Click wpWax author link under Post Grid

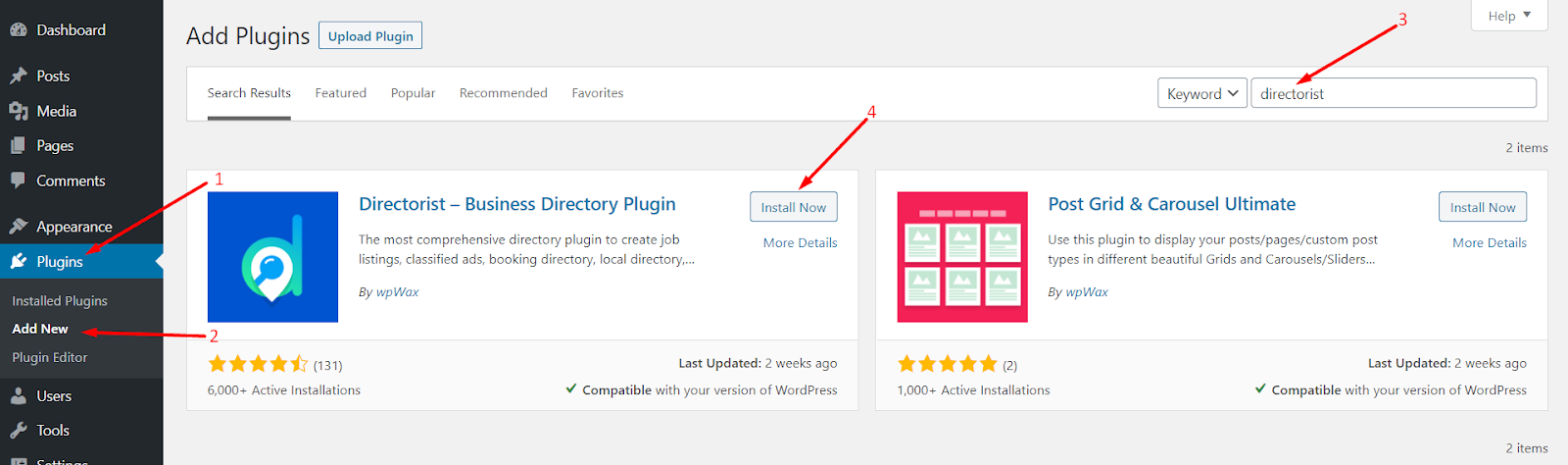pos(1087,292)
